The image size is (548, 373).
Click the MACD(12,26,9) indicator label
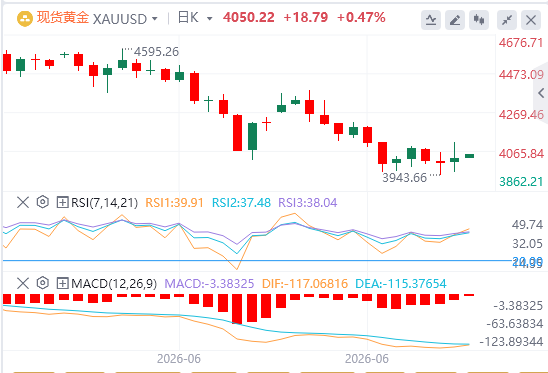(x=114, y=284)
